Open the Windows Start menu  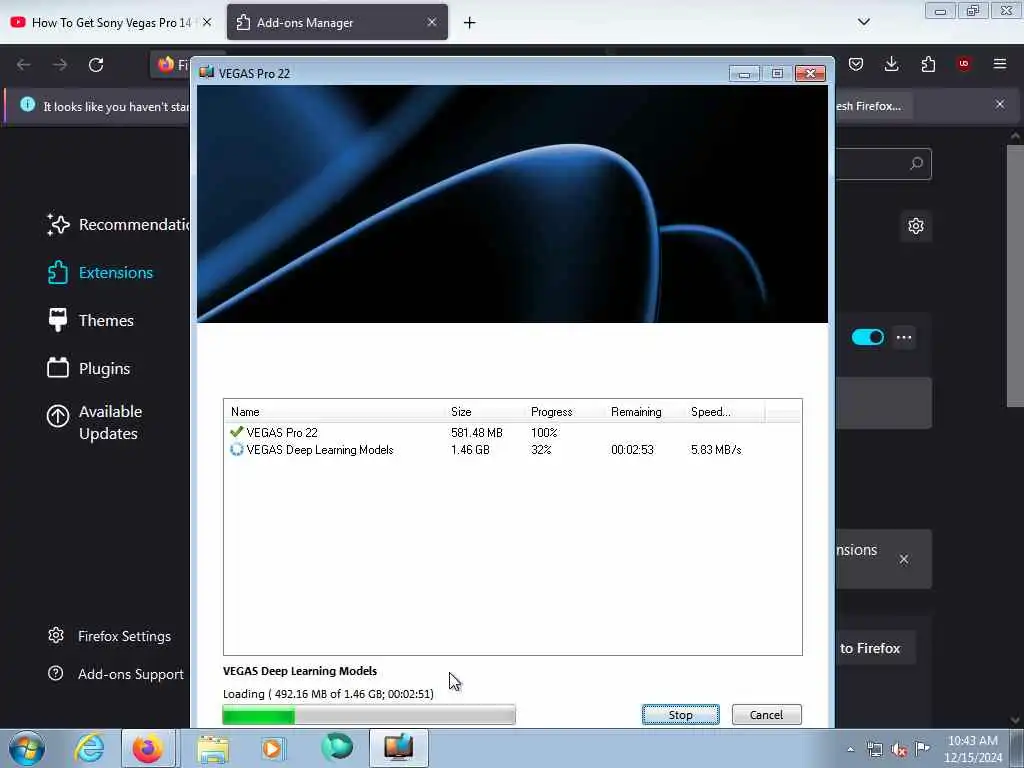26,748
